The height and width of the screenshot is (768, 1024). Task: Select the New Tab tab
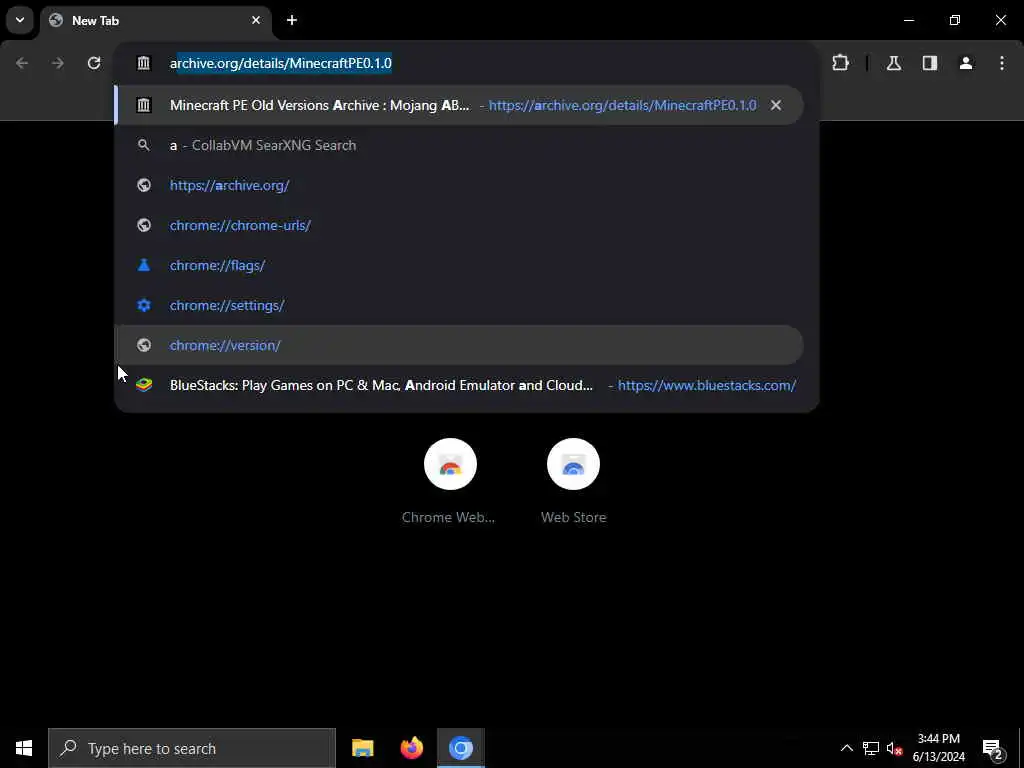[155, 21]
